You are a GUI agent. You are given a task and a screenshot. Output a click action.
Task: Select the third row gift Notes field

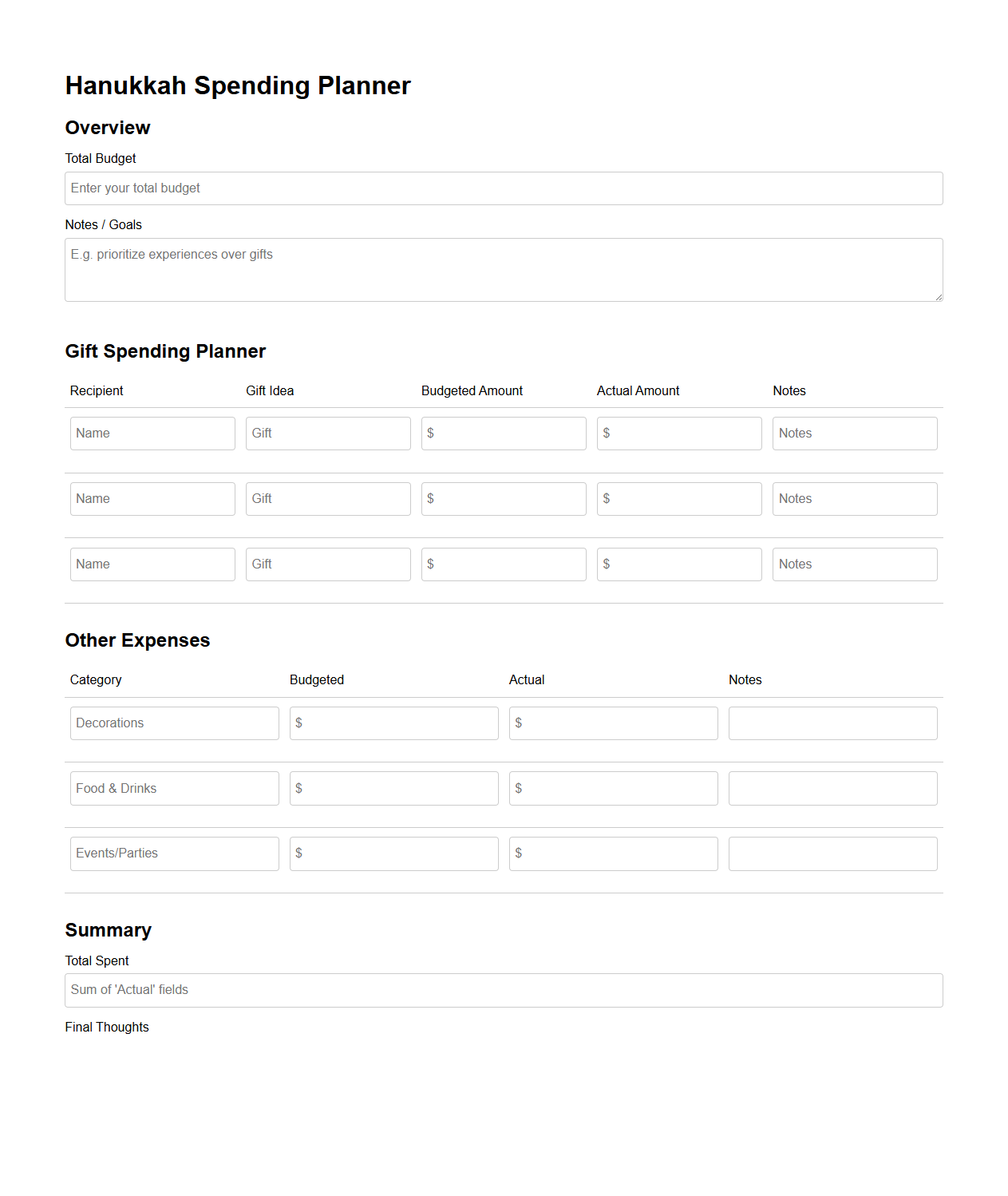tap(854, 564)
